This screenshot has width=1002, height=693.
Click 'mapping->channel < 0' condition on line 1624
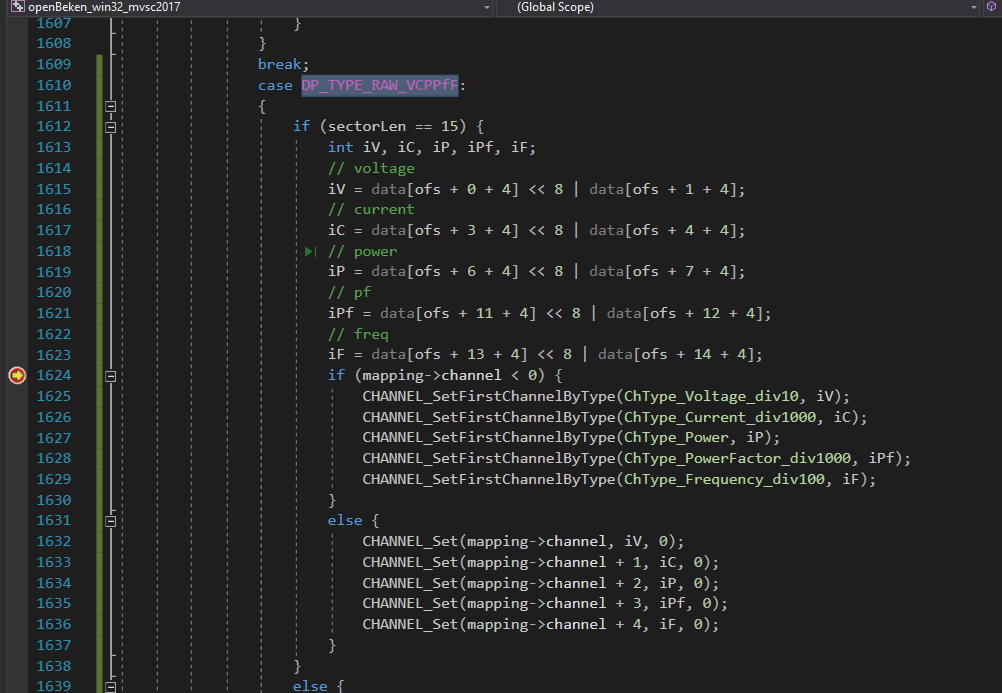point(449,375)
